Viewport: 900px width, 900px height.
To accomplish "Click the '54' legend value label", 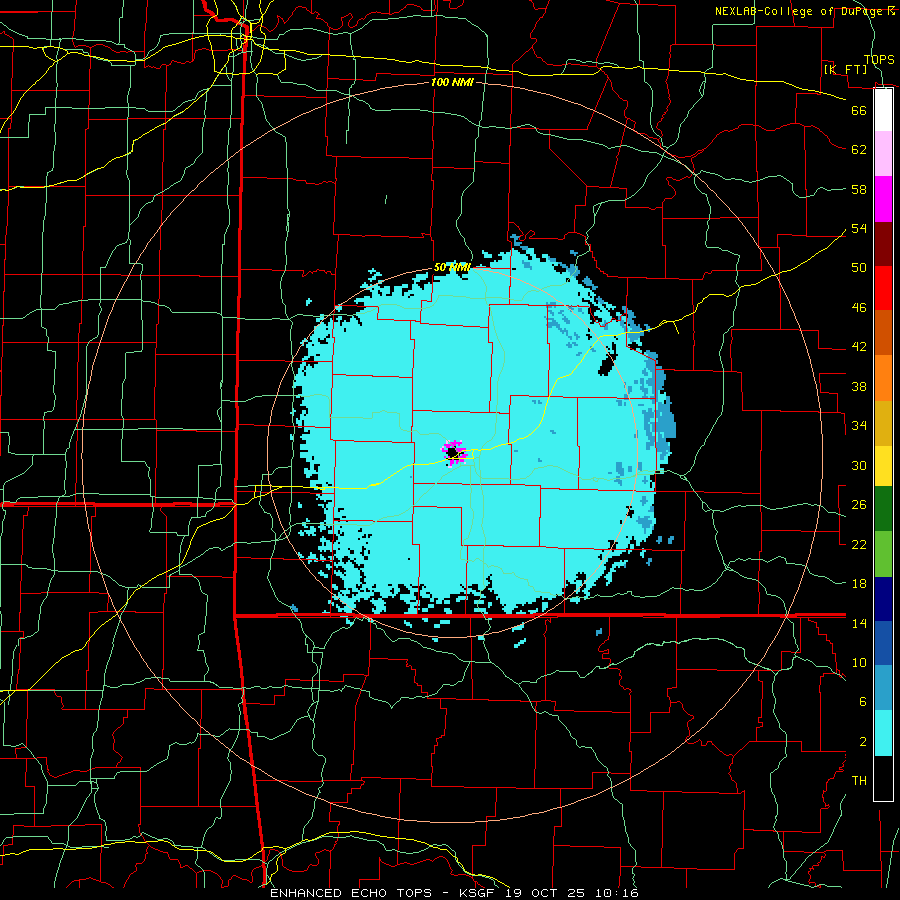I will pos(859,228).
